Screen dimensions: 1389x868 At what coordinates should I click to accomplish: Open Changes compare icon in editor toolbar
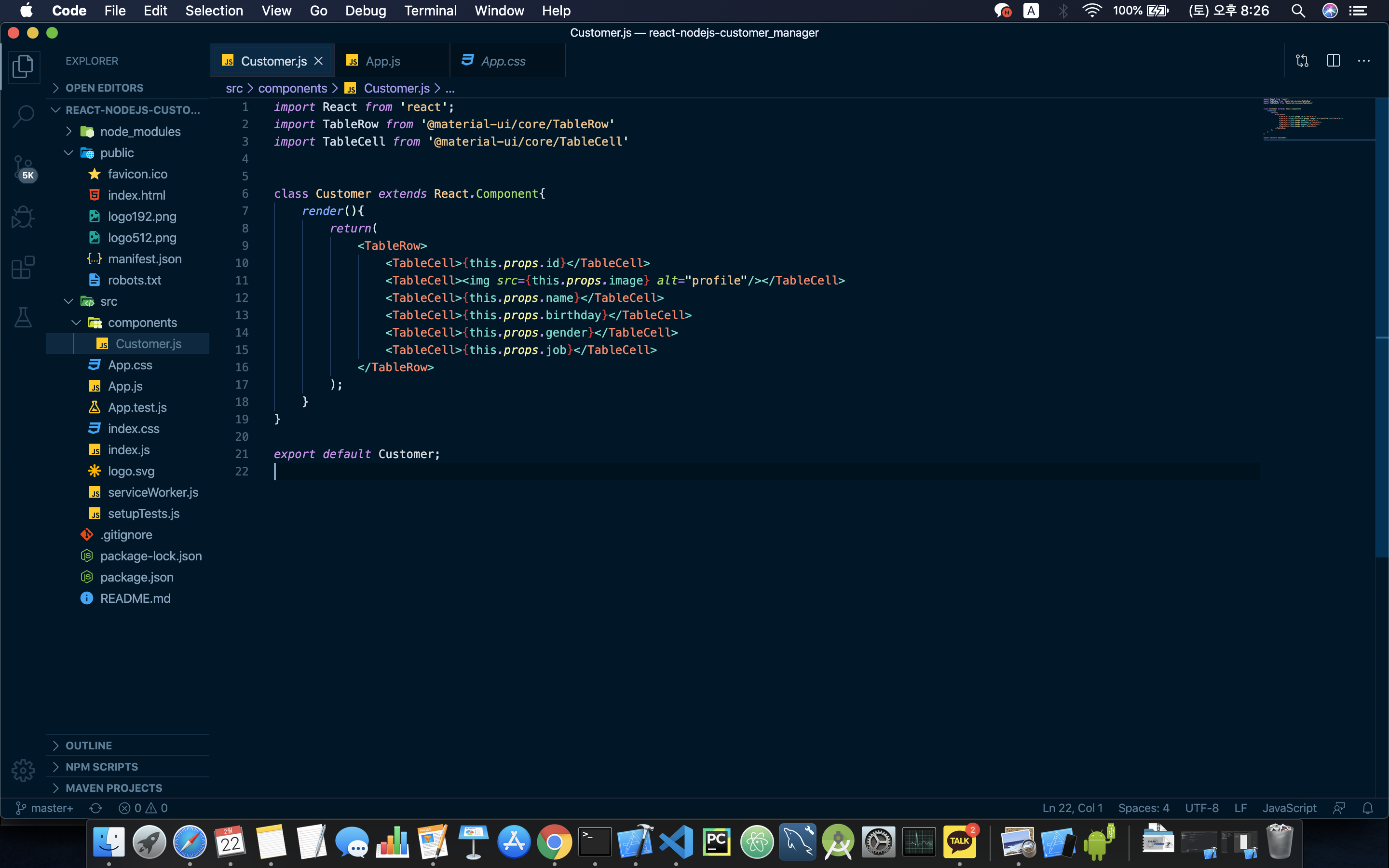pyautogui.click(x=1302, y=61)
